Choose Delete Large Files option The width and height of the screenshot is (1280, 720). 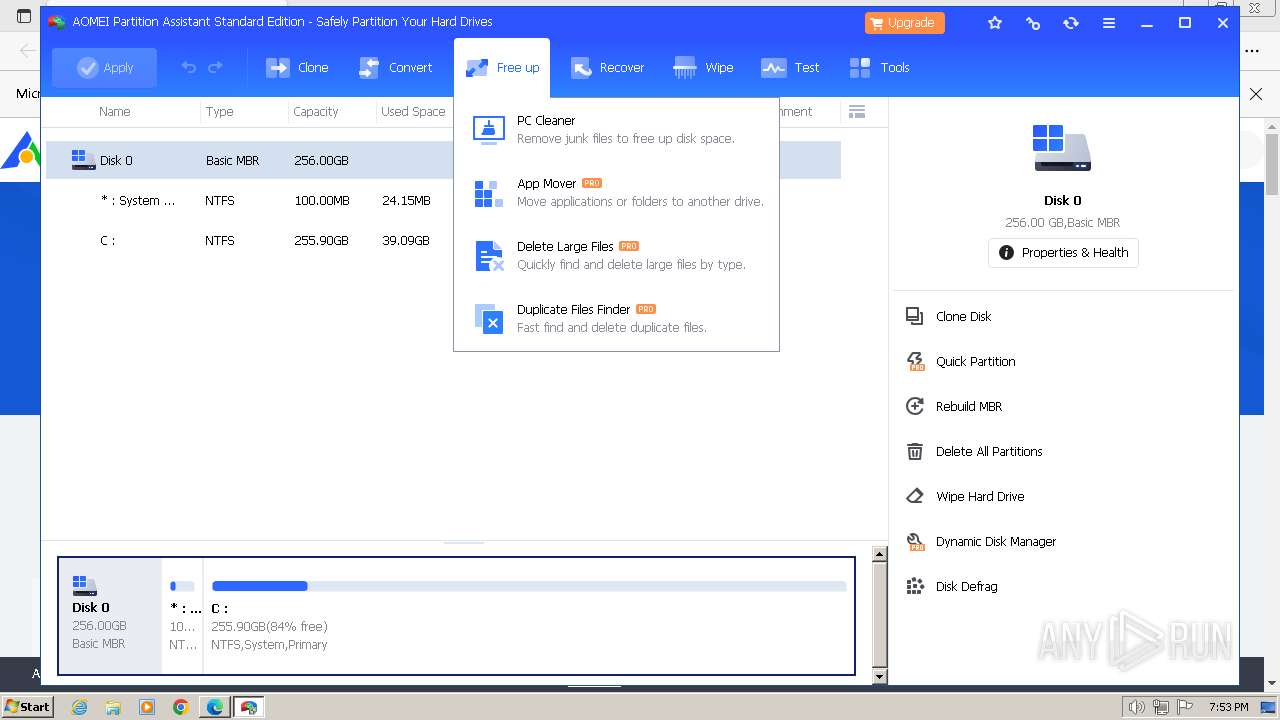point(616,255)
